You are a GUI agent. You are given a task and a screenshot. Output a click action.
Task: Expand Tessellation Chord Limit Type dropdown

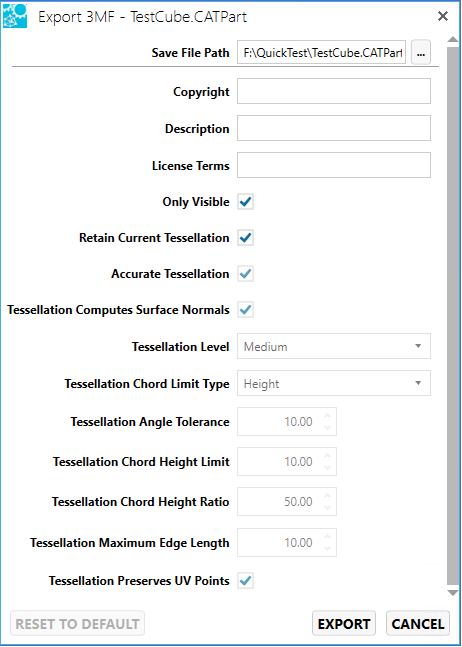pyautogui.click(x=334, y=383)
